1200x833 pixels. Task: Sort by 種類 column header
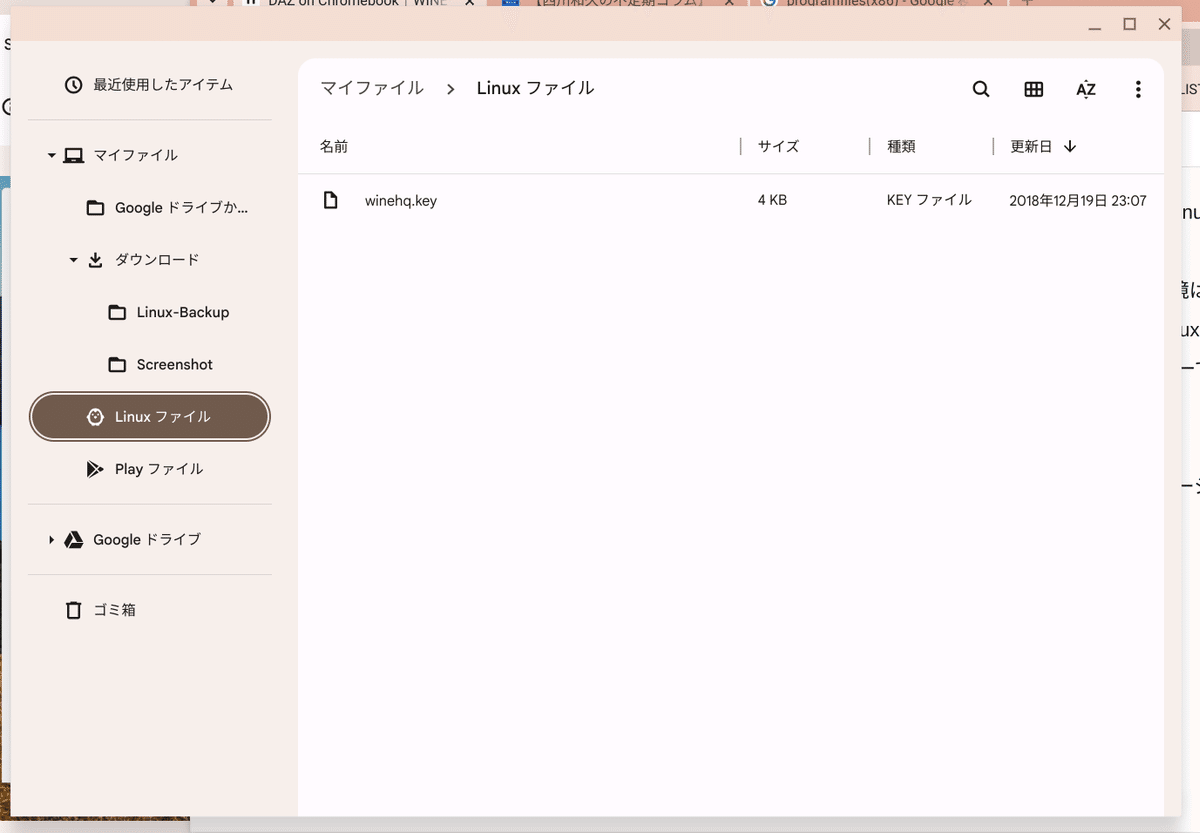pos(901,146)
